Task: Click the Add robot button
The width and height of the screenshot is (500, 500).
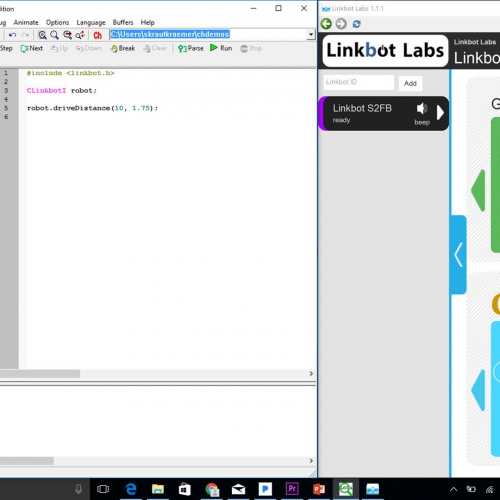Action: click(x=410, y=83)
